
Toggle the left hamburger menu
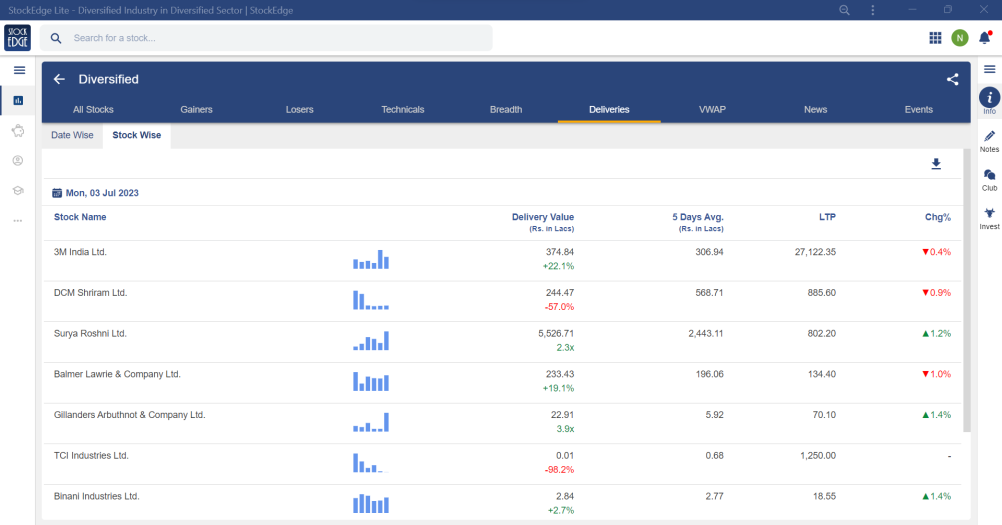tap(18, 70)
